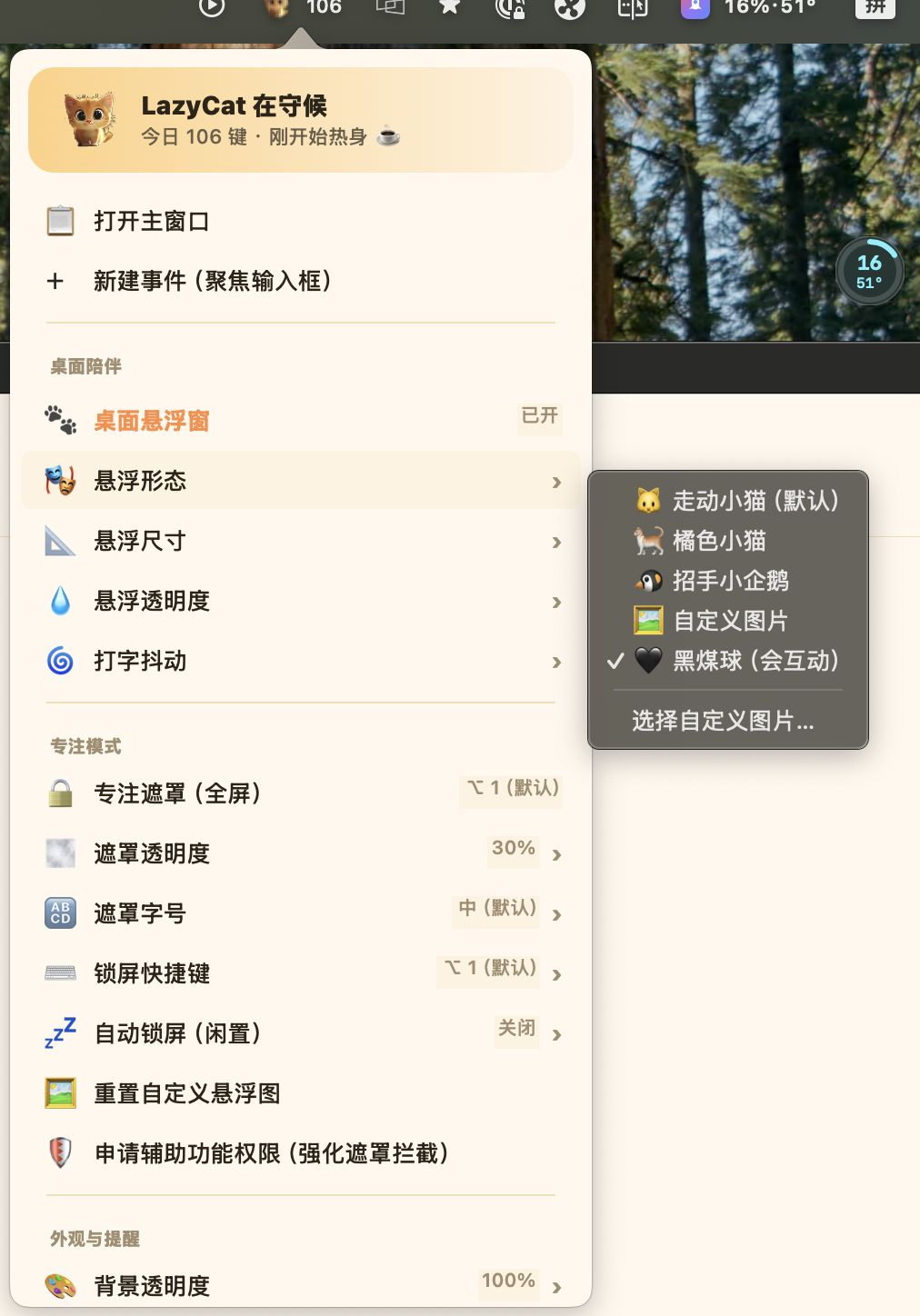The height and width of the screenshot is (1316, 920).
Task: Choose 申请辅助功能权限 (强化遮罩拦截) item
Action: click(300, 1153)
